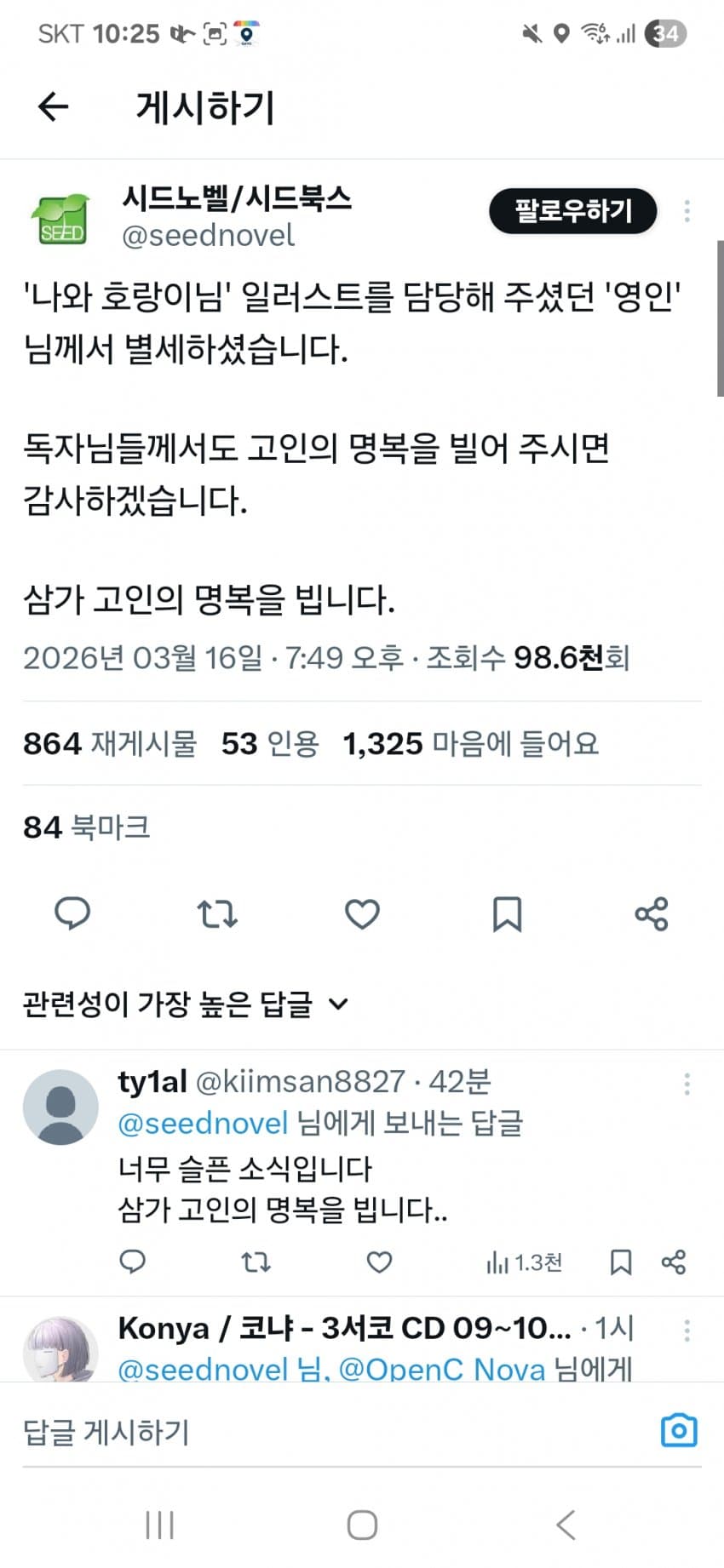Repost ty1al's reply
This screenshot has height=1568, width=724.
[x=256, y=1262]
